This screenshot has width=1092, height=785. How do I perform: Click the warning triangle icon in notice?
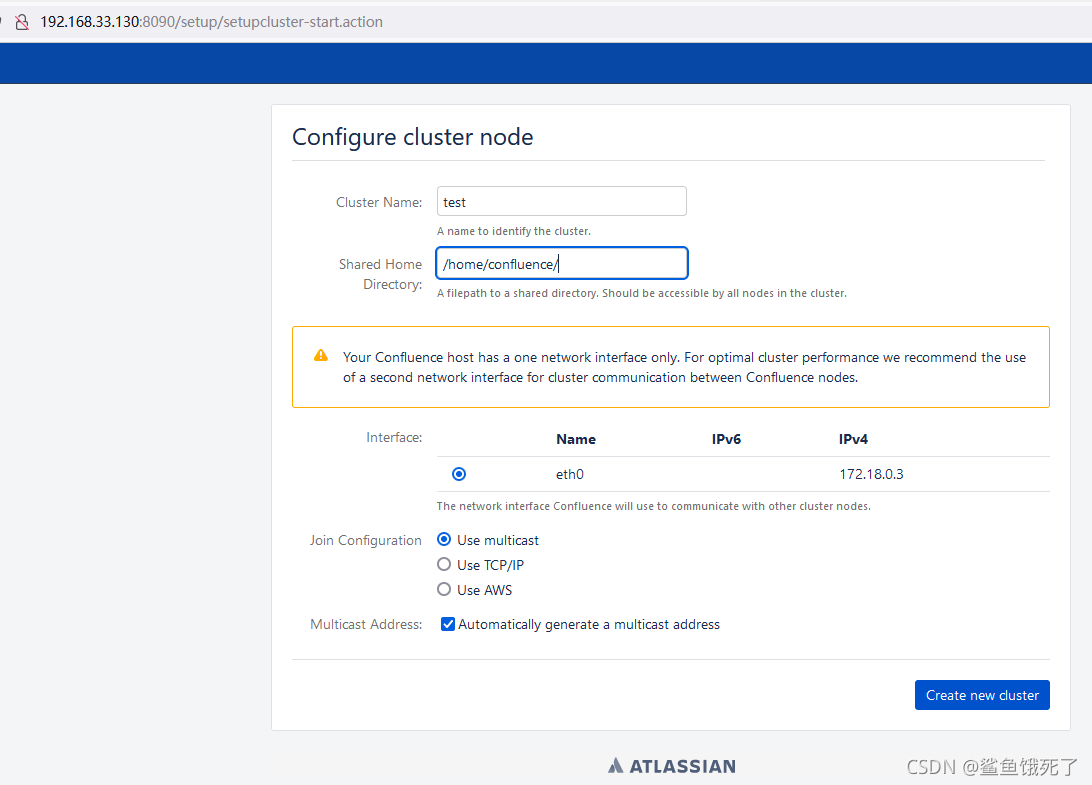point(320,355)
